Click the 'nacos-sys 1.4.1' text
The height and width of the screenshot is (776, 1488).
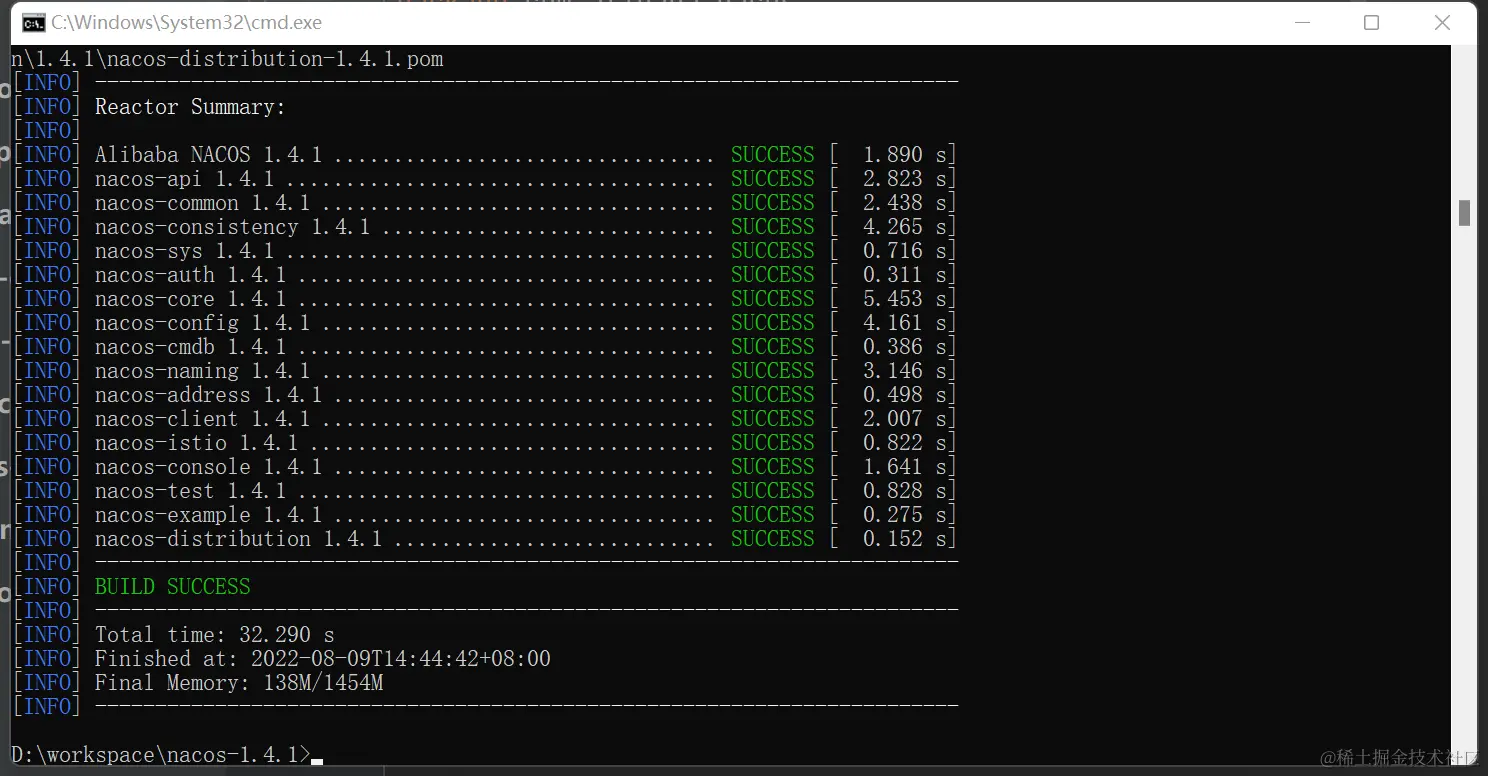(x=184, y=251)
